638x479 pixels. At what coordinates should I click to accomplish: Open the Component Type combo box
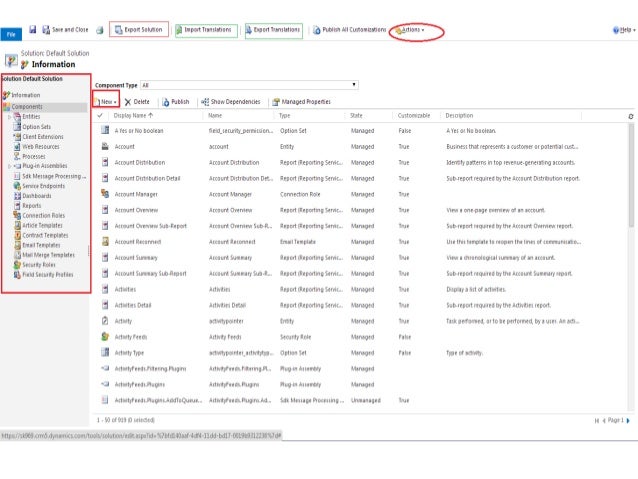point(249,85)
